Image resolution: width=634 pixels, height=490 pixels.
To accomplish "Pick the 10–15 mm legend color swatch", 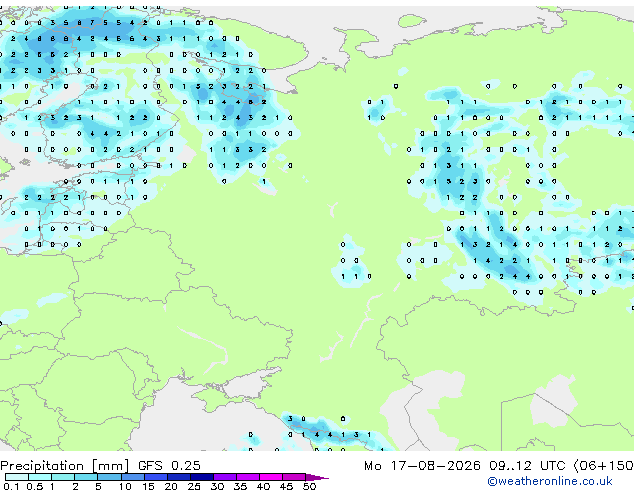I will pos(132,477).
